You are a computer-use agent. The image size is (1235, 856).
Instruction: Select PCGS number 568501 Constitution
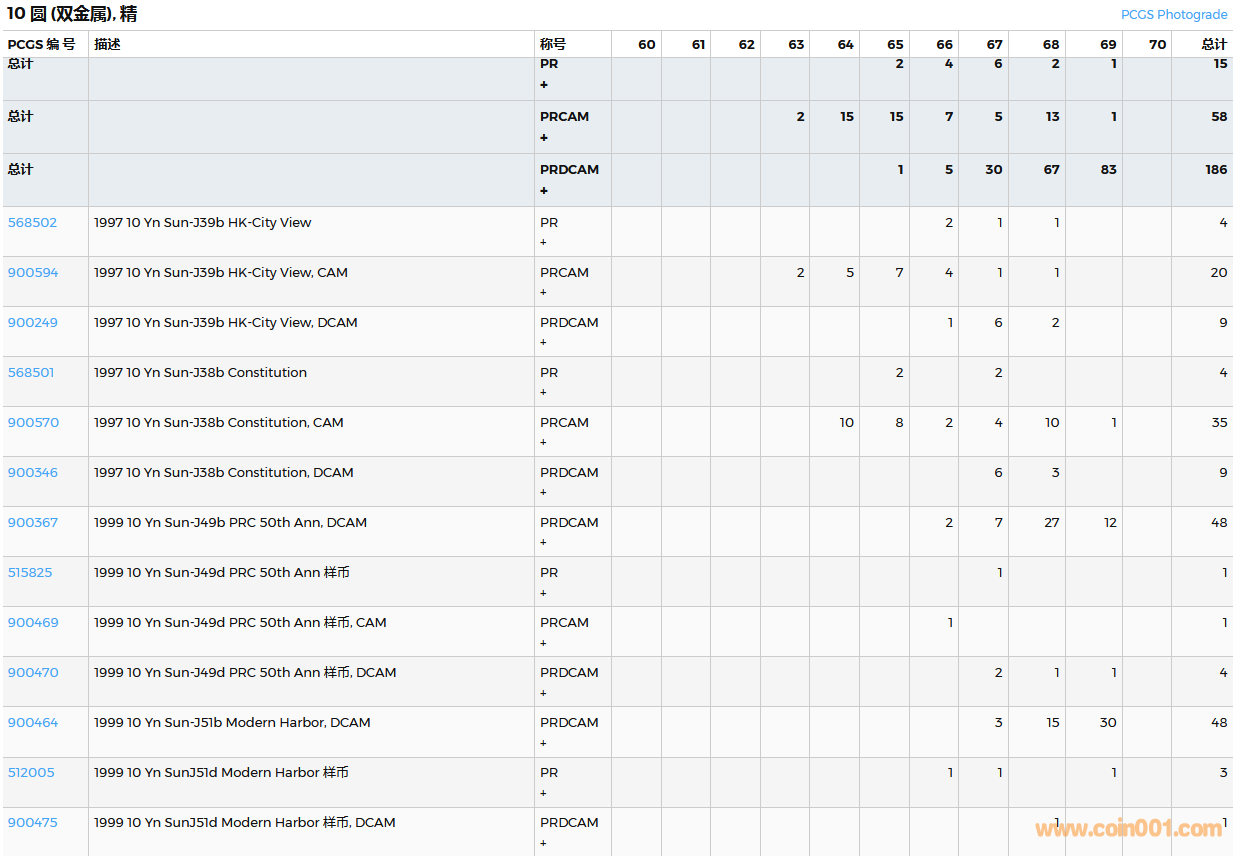point(31,373)
